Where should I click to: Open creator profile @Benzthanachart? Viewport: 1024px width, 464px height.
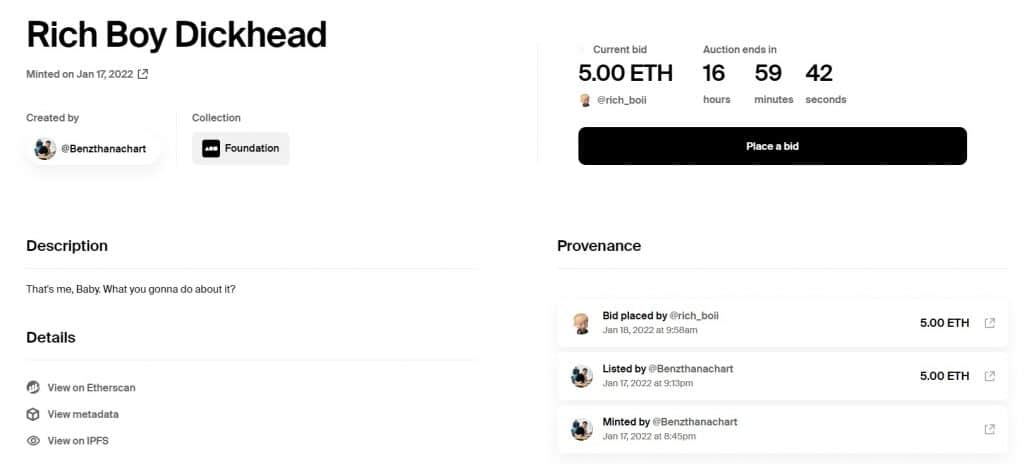tap(93, 149)
